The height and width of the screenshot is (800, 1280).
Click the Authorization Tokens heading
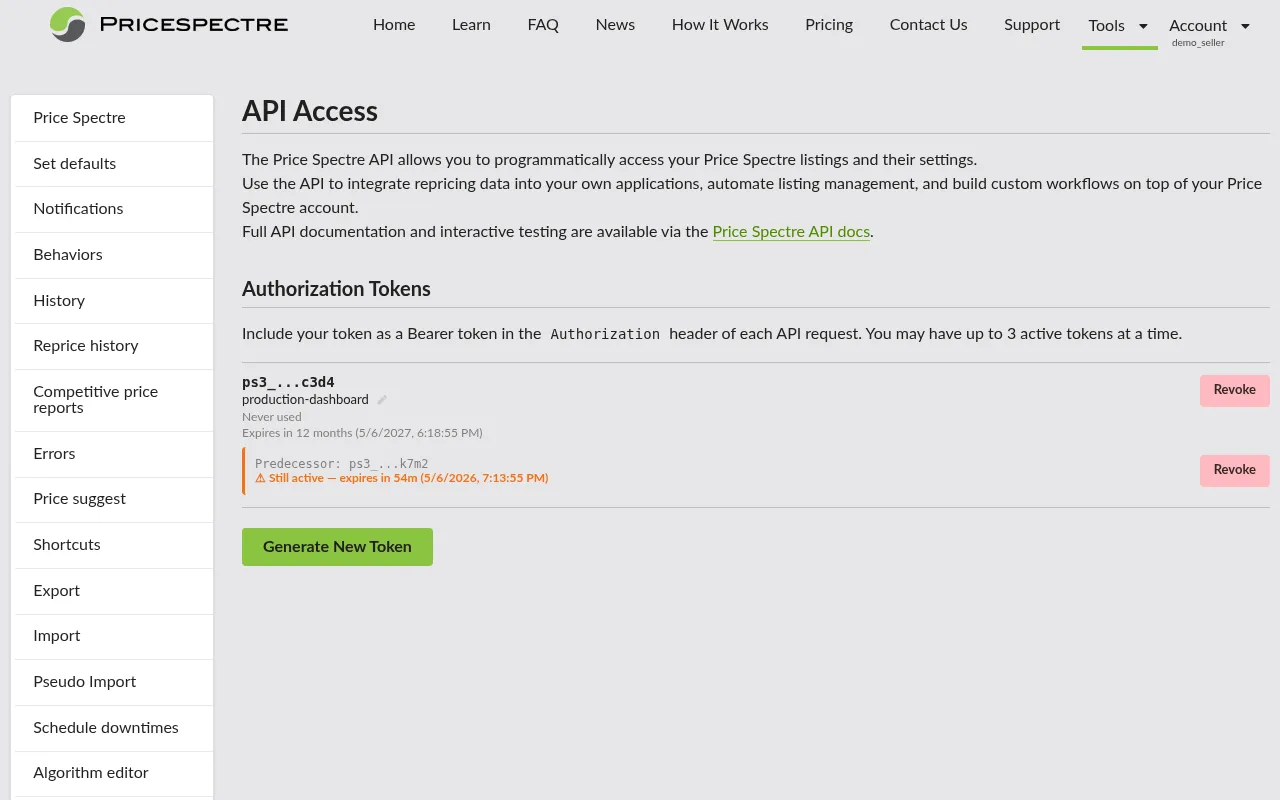[336, 289]
